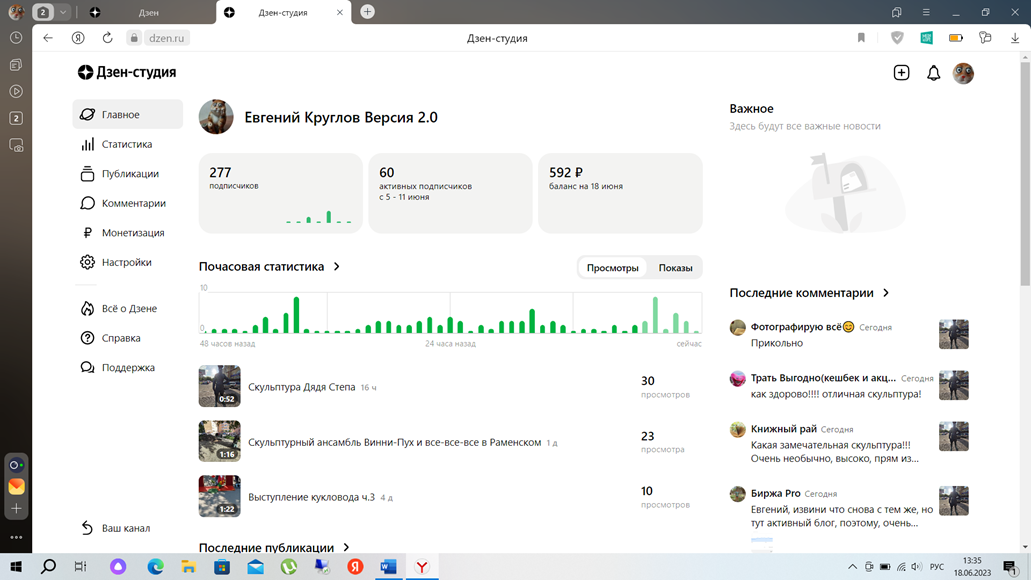Click the create publication plus icon
The width and height of the screenshot is (1031, 580).
[901, 73]
